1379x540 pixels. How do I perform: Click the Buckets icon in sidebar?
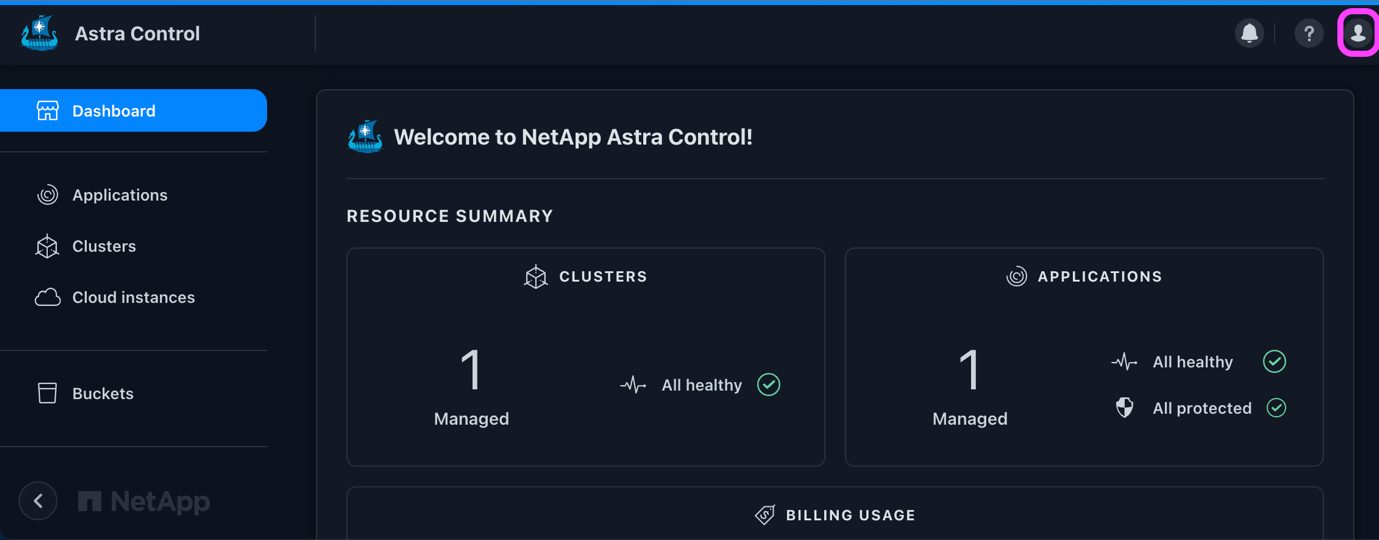pos(47,393)
